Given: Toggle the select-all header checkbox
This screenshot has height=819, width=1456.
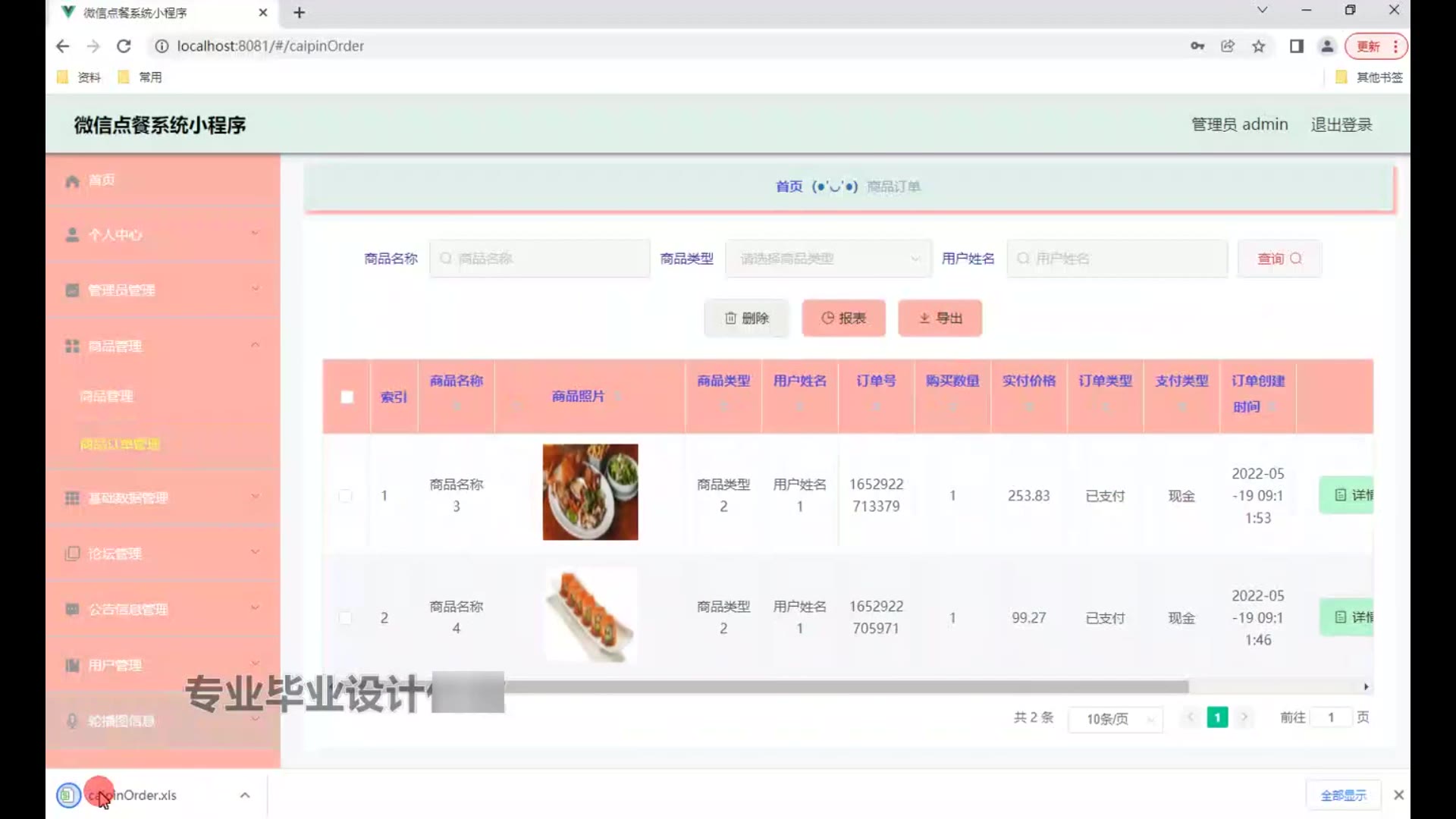Looking at the screenshot, I should point(347,397).
